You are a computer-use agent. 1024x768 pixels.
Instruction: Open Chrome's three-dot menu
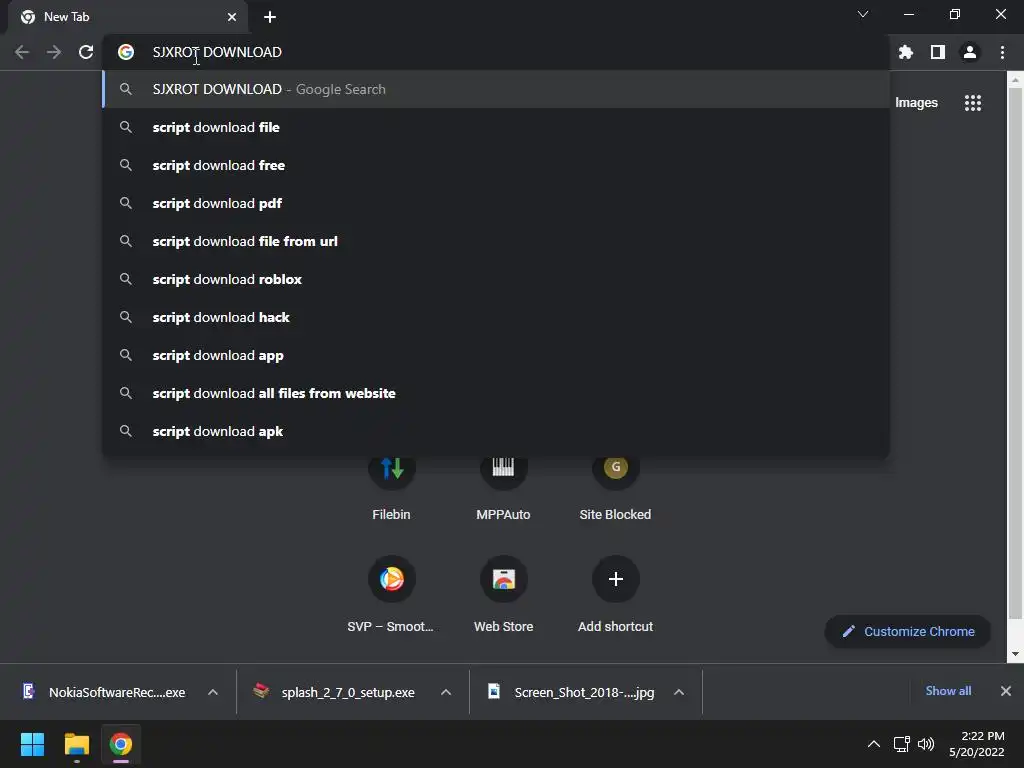(1002, 52)
